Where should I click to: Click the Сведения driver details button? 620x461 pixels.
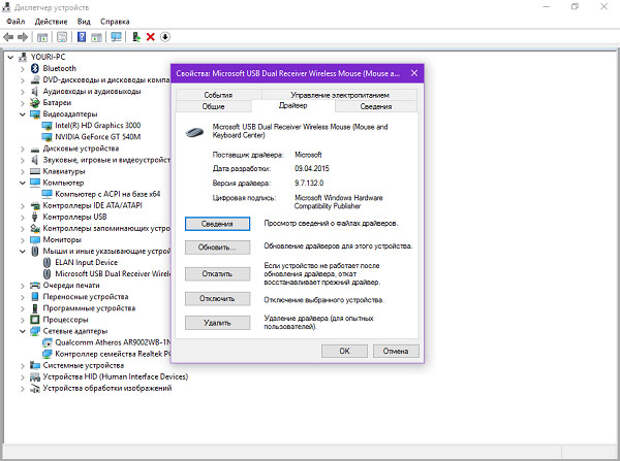point(217,224)
